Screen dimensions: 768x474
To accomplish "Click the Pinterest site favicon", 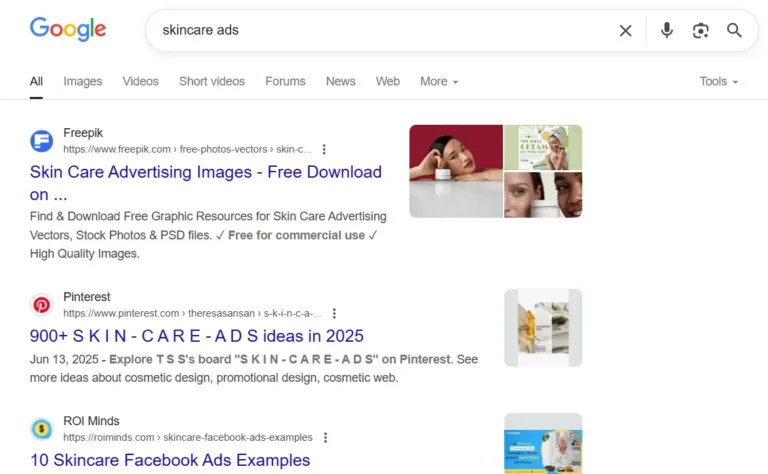I will tap(42, 305).
